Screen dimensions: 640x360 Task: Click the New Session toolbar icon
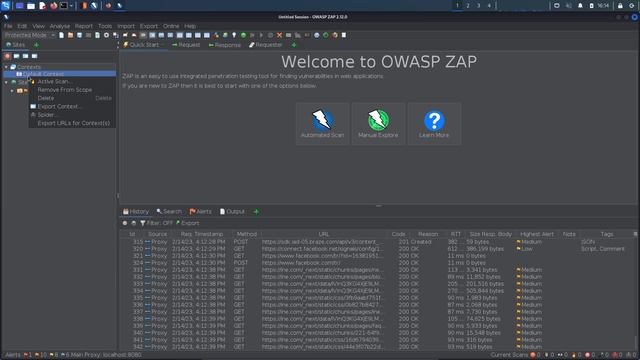point(61,35)
